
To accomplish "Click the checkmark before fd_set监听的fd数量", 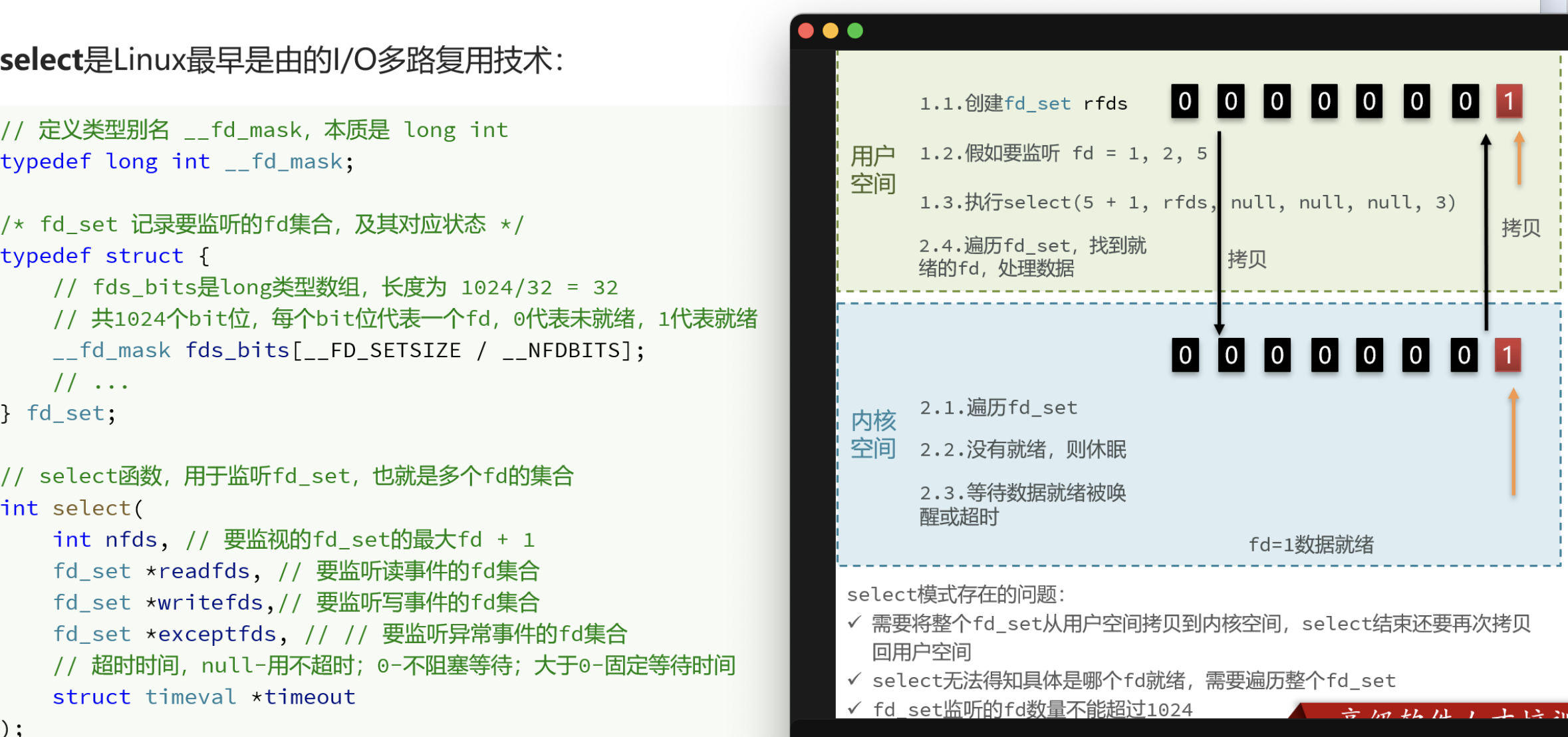I will point(855,708).
